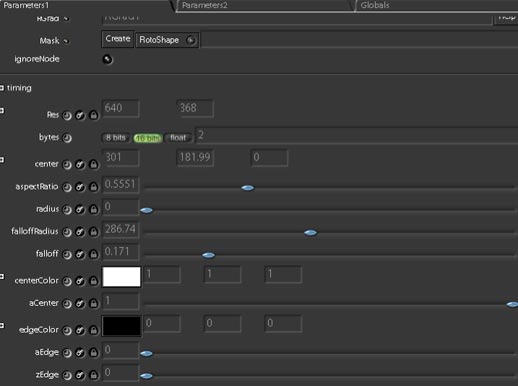518x386 pixels.
Task: Toggle the ignoreNode switch
Action: (x=107, y=59)
